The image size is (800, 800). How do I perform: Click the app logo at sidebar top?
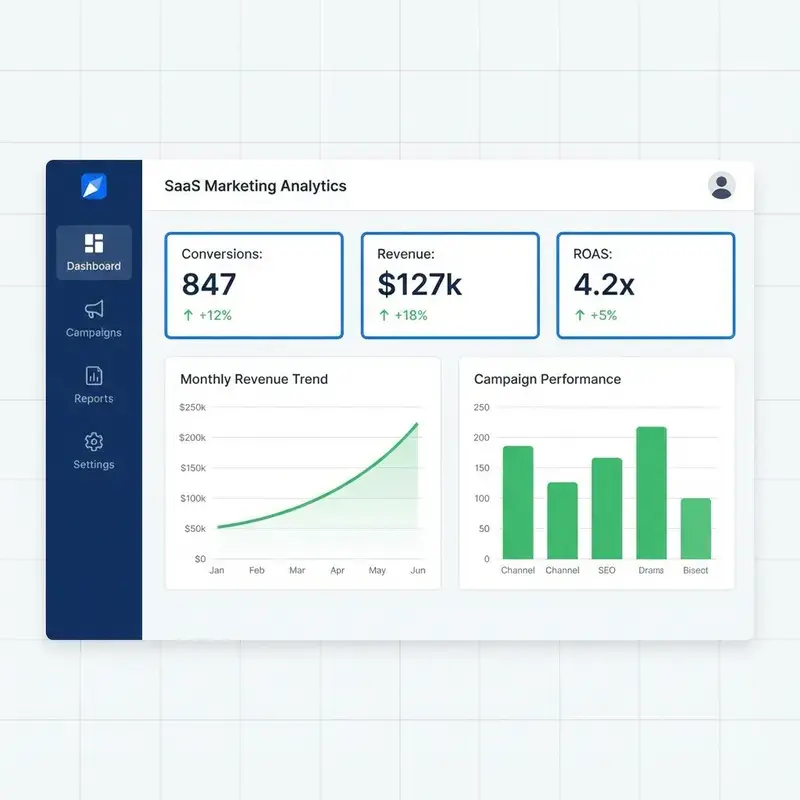pyautogui.click(x=93, y=188)
